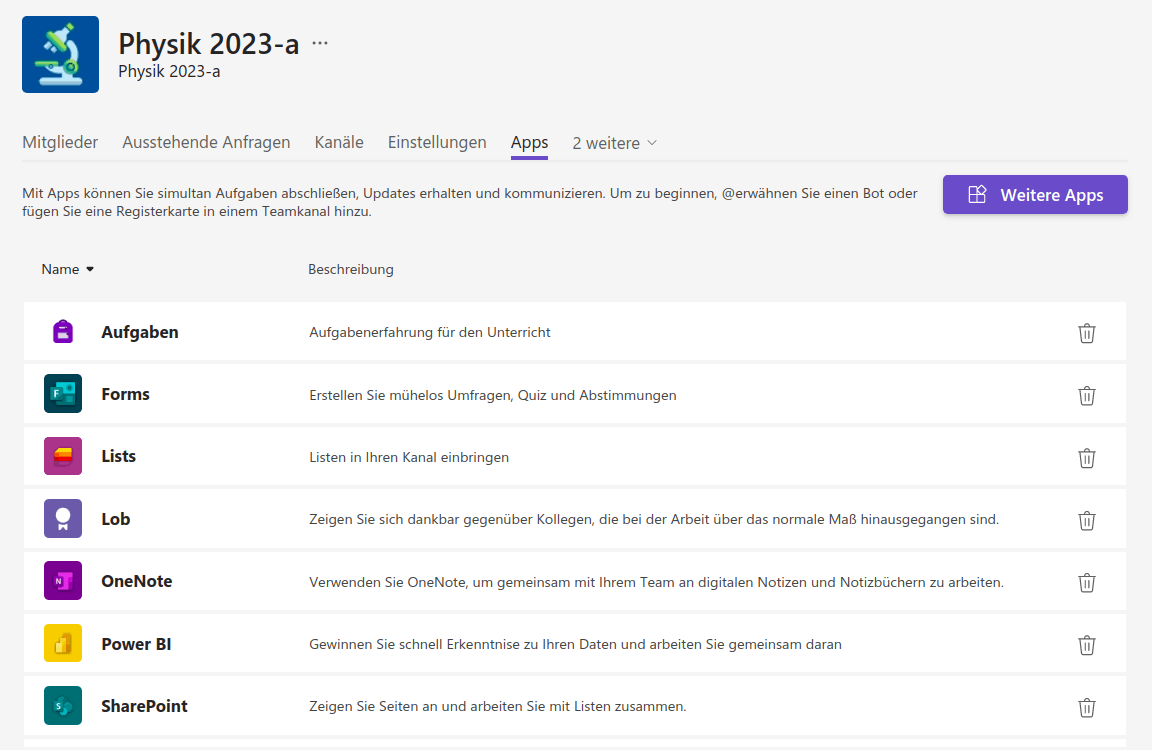
Task: Open the Forms app name
Action: point(126,394)
